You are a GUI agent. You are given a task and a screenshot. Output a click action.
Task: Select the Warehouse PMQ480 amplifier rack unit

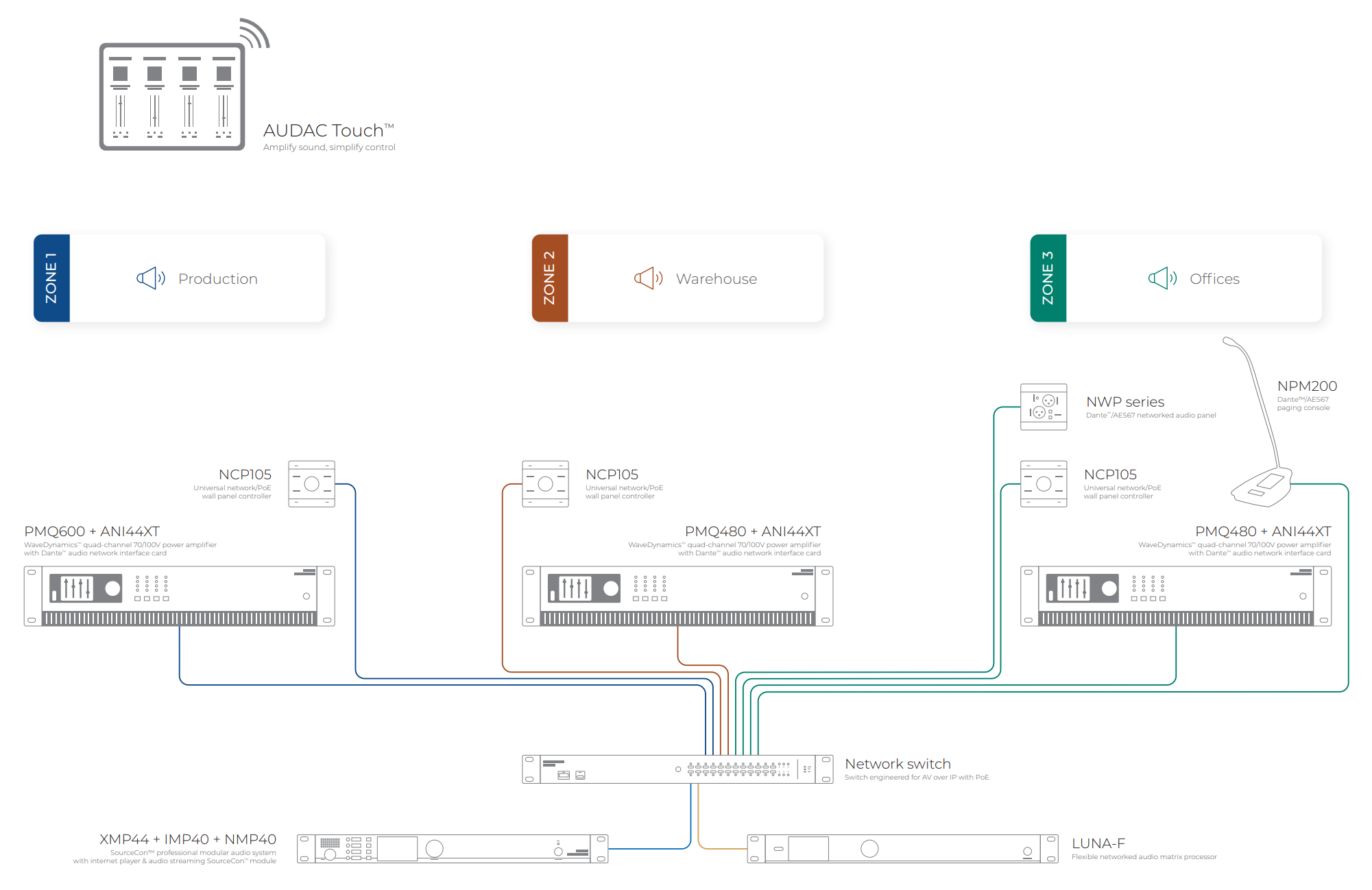pos(677,596)
